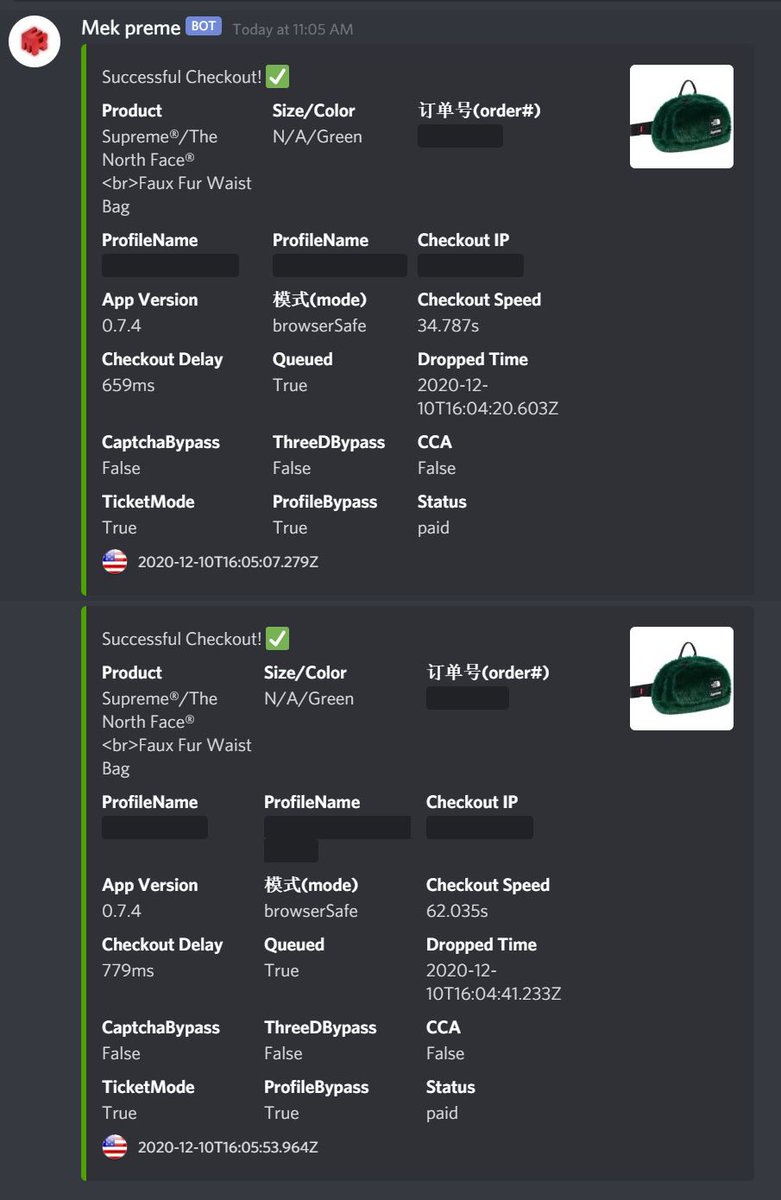
Task: Click the first embed's 模式(mode) heading
Action: tap(319, 300)
